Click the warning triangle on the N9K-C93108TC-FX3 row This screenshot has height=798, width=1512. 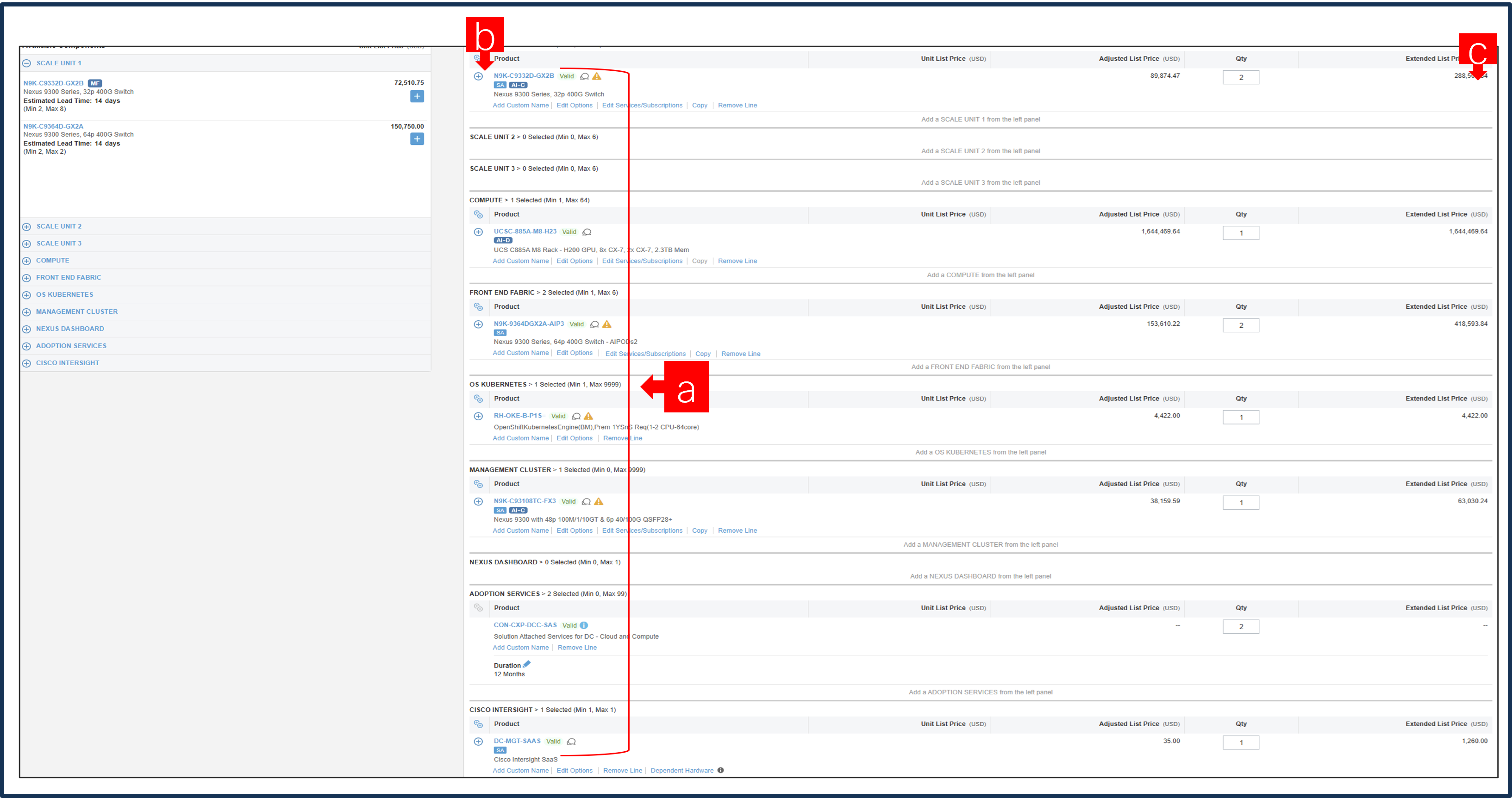(x=599, y=502)
